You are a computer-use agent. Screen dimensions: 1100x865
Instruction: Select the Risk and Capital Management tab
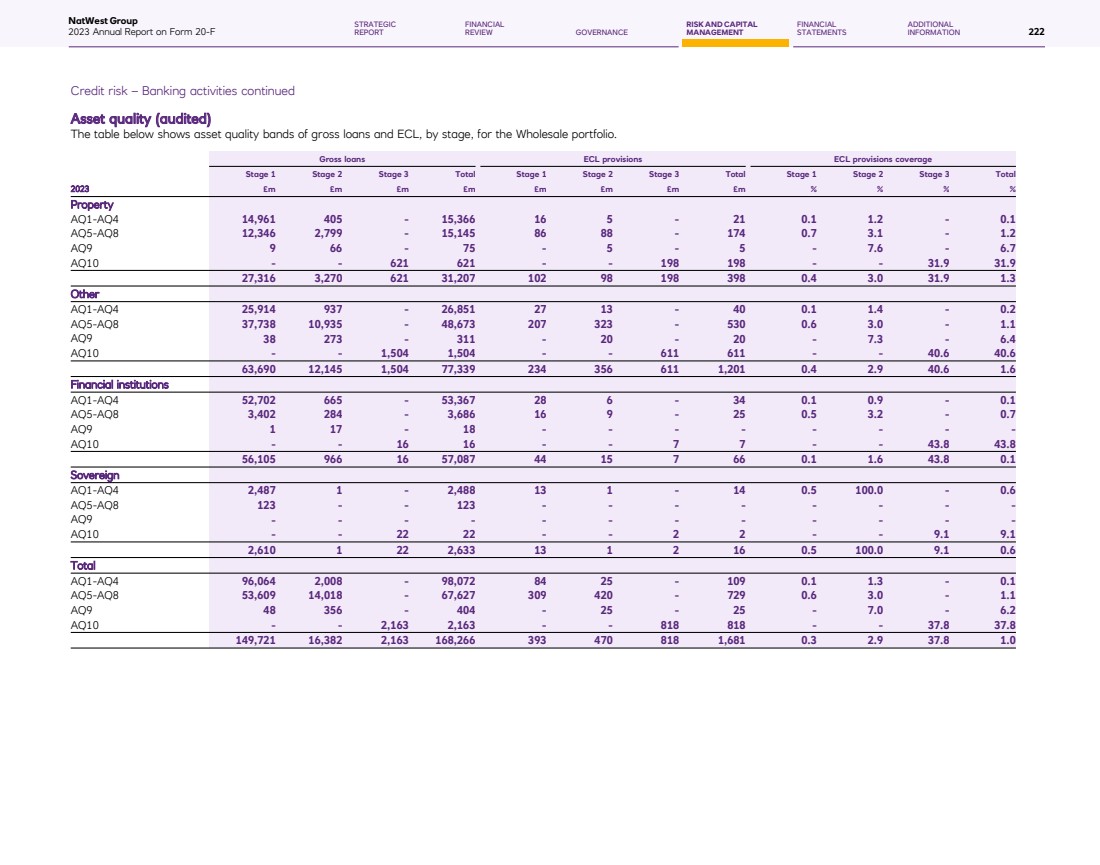[721, 28]
